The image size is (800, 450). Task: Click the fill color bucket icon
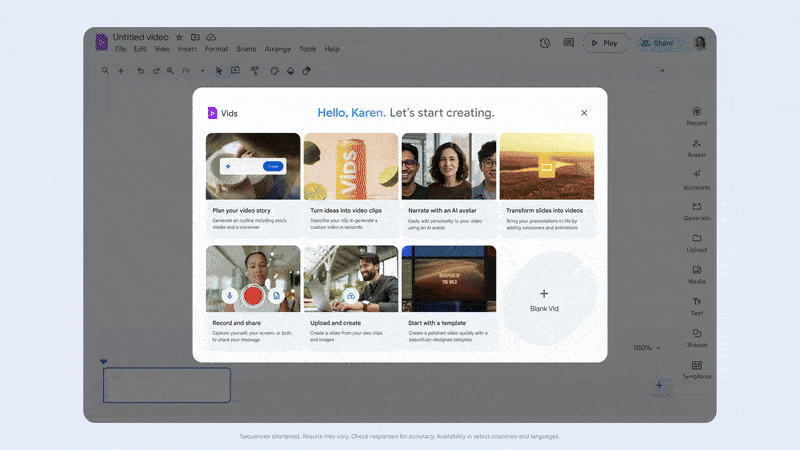coord(290,71)
